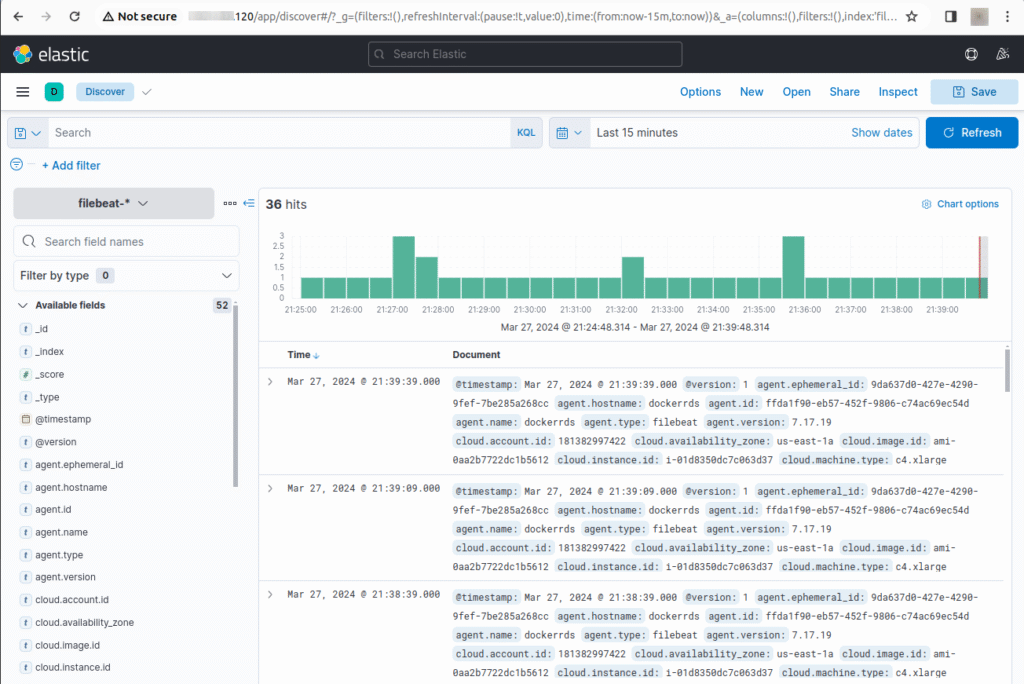Click New in the top menu
The width and height of the screenshot is (1024, 684).
(x=752, y=92)
